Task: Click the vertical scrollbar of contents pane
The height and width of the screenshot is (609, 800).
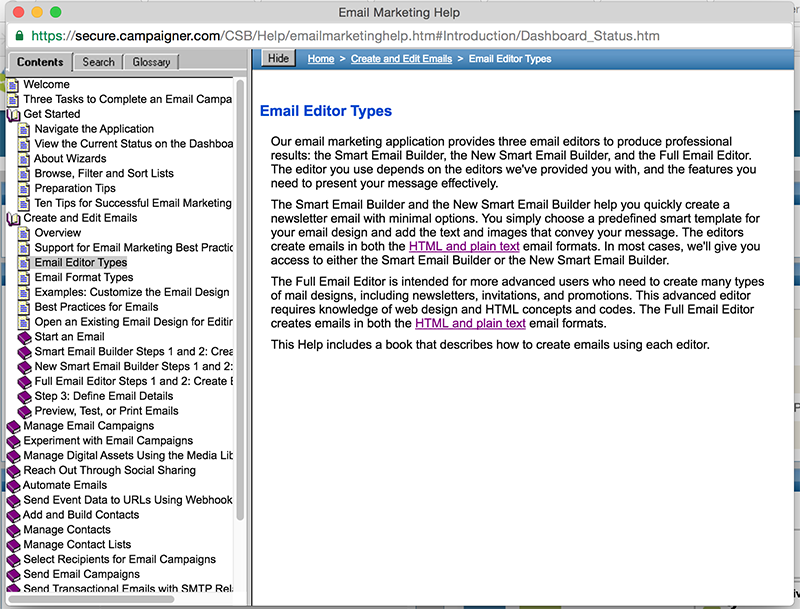Action: 240,299
